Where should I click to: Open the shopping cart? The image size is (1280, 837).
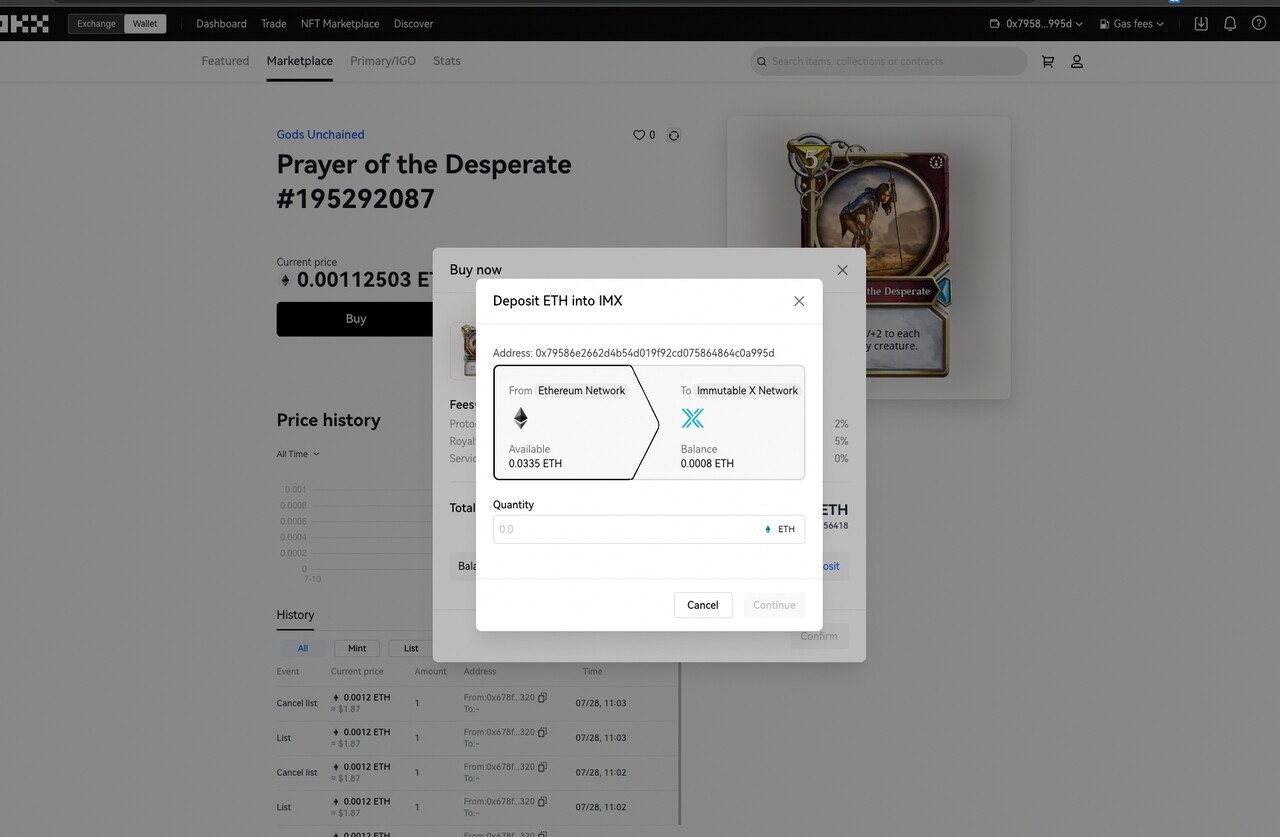pyautogui.click(x=1048, y=61)
